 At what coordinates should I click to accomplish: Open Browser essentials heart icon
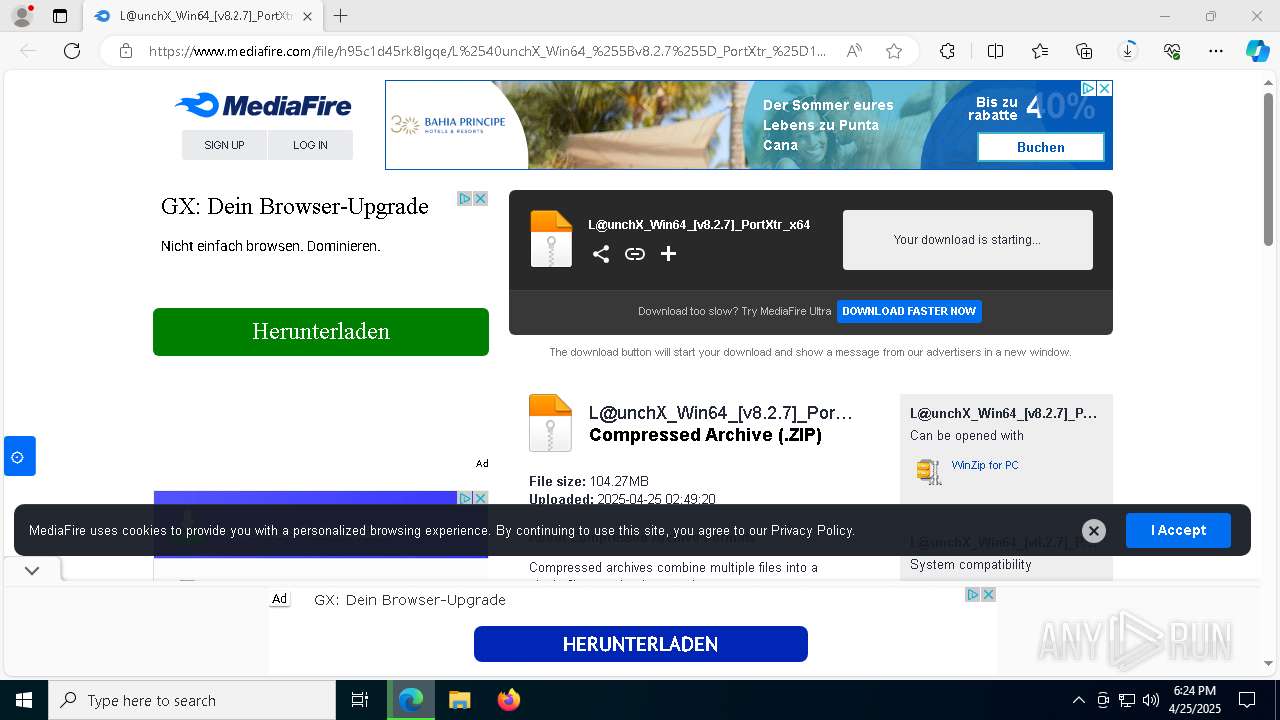point(1172,51)
